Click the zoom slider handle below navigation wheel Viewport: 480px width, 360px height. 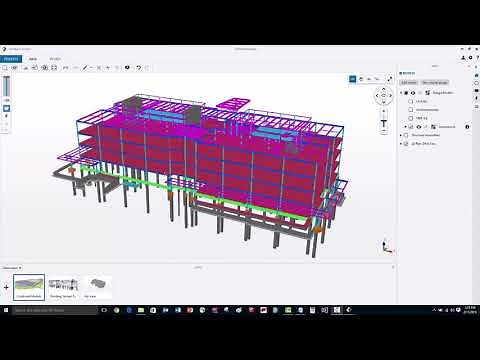coord(384,123)
